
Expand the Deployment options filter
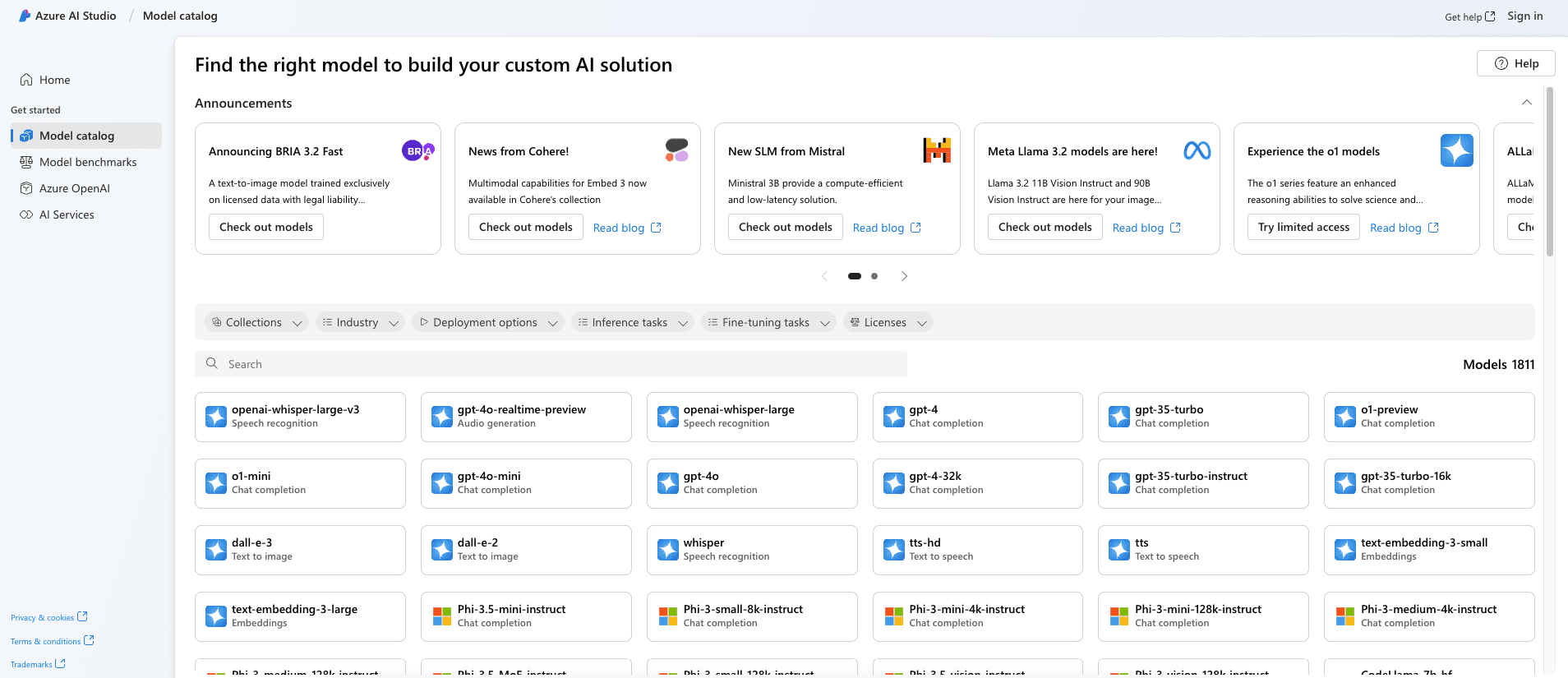click(x=488, y=322)
